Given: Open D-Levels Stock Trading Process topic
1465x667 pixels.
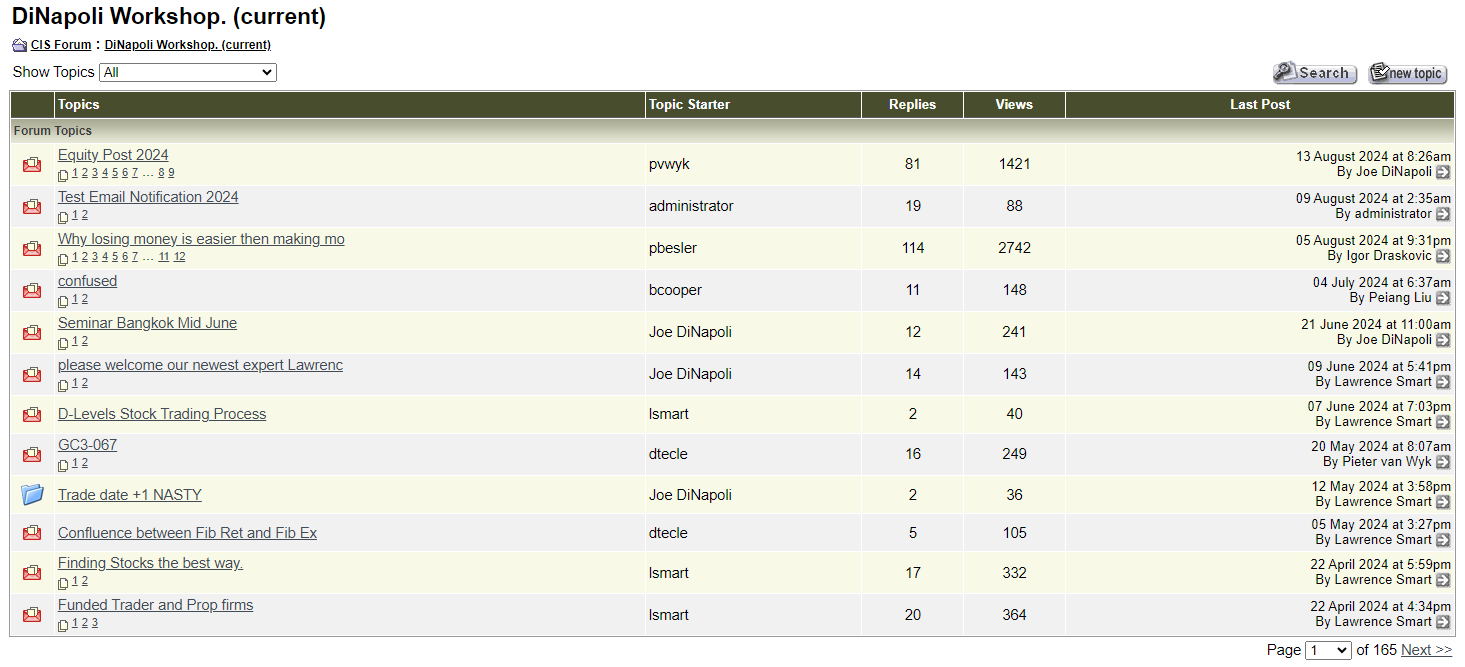Looking at the screenshot, I should (x=162, y=414).
